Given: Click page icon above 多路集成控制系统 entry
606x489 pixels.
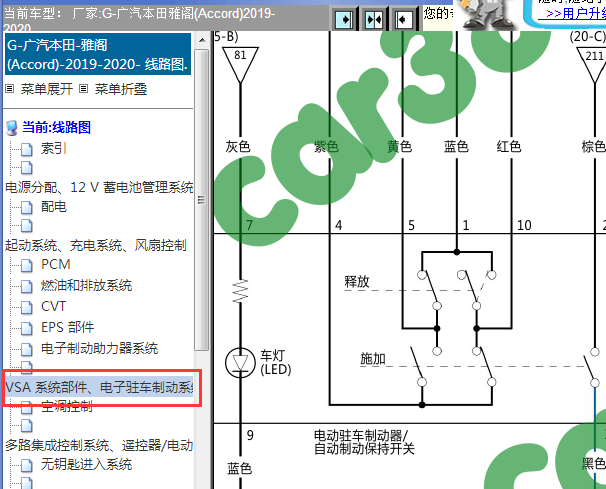Looking at the screenshot, I should [26, 426].
